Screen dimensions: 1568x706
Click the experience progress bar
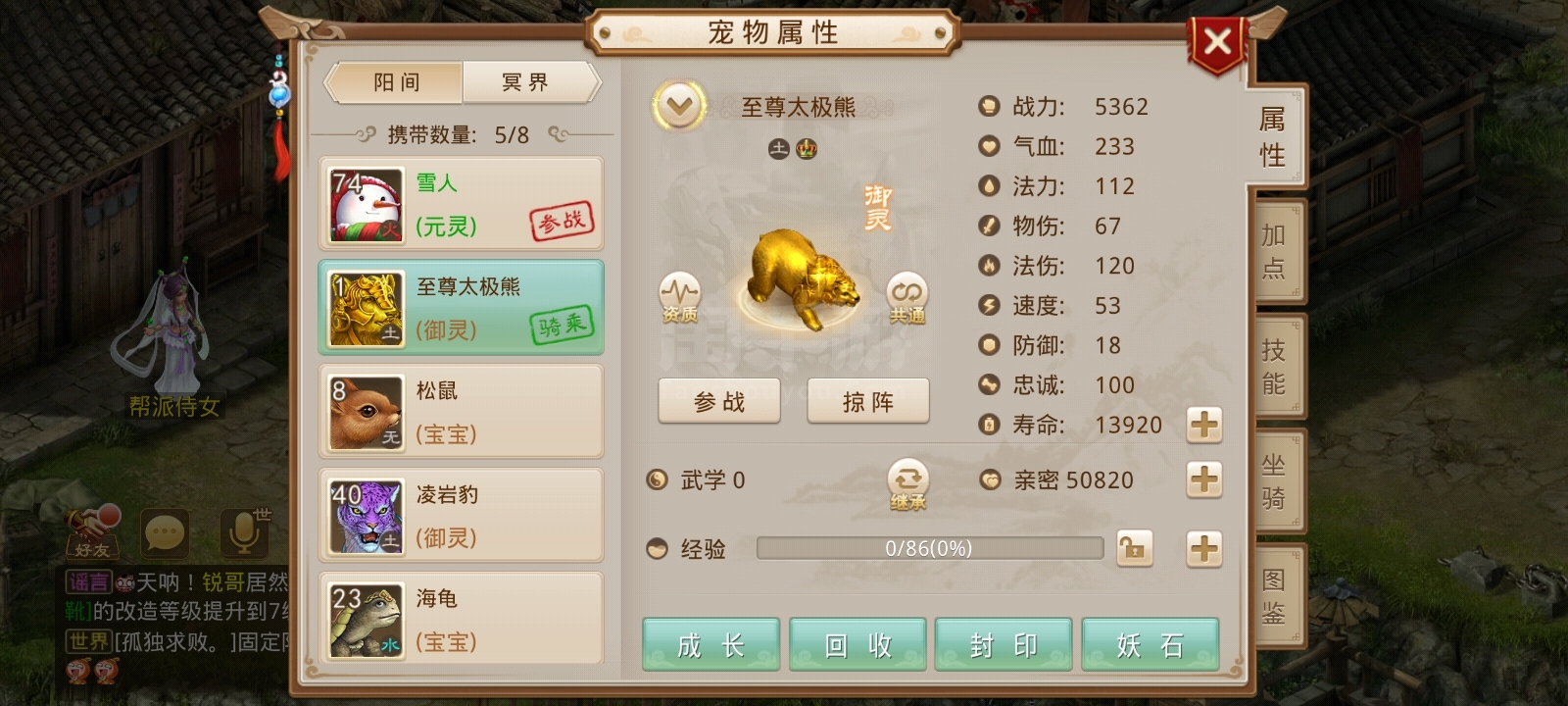[x=929, y=548]
